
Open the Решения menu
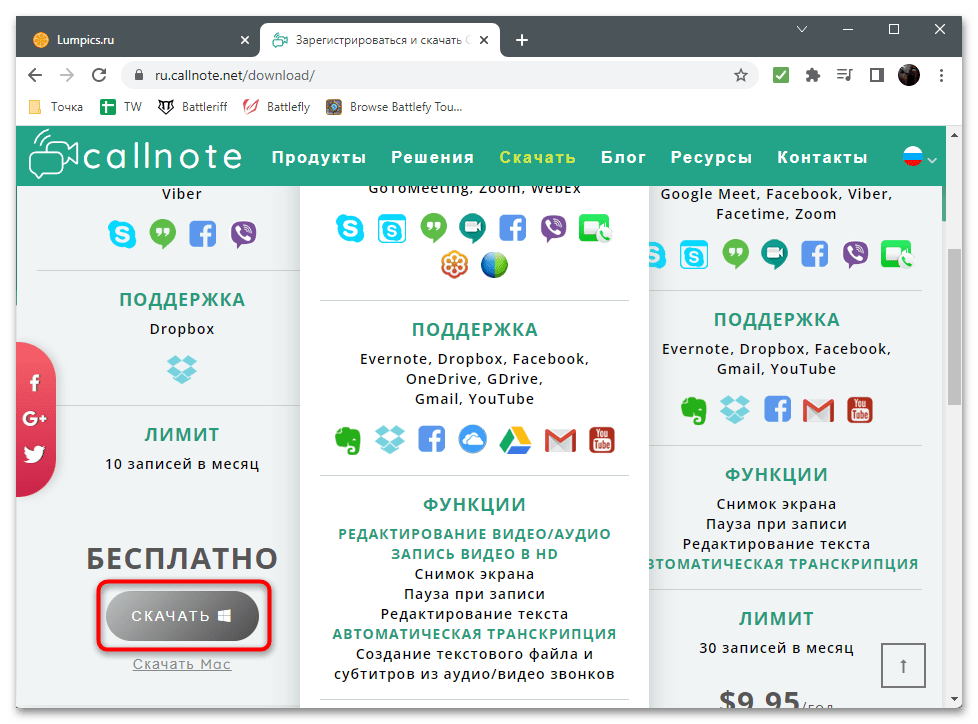pyautogui.click(x=432, y=157)
